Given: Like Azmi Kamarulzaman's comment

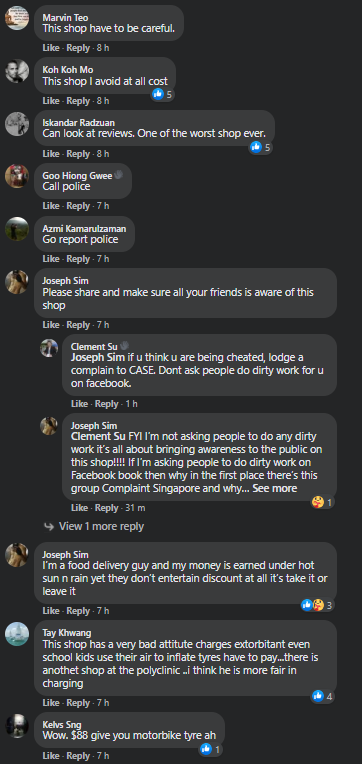Looking at the screenshot, I should click(51, 259).
